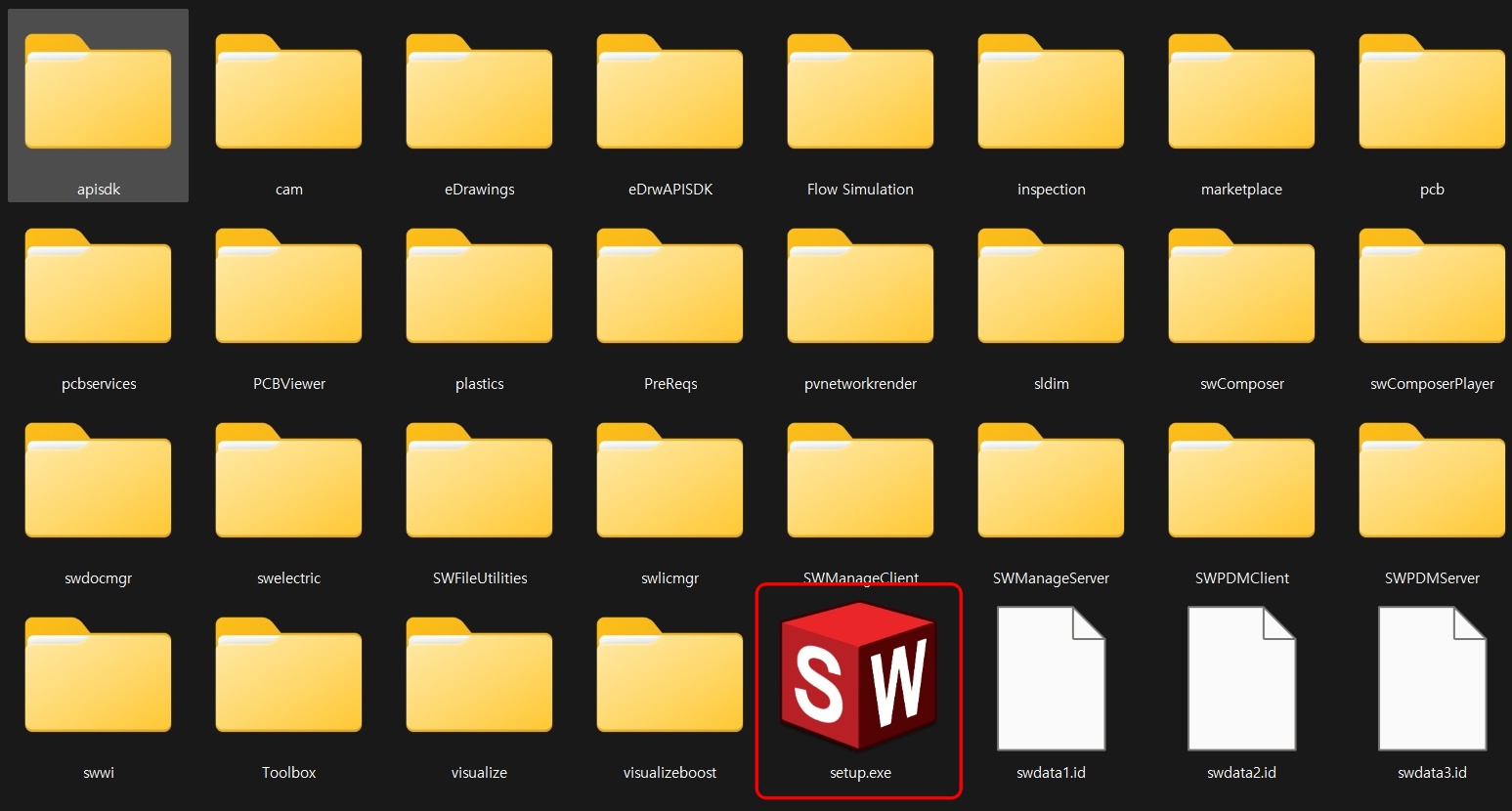
Task: Click the swComposerPlayer folder icon
Action: pyautogui.click(x=1432, y=286)
